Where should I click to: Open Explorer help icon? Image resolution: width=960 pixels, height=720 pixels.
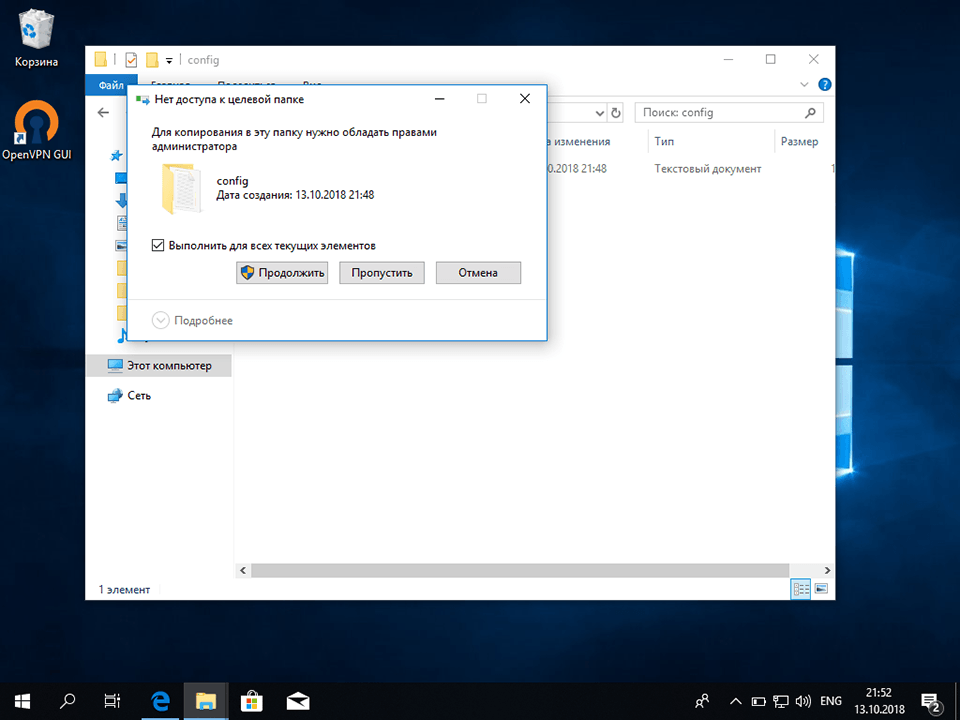825,84
